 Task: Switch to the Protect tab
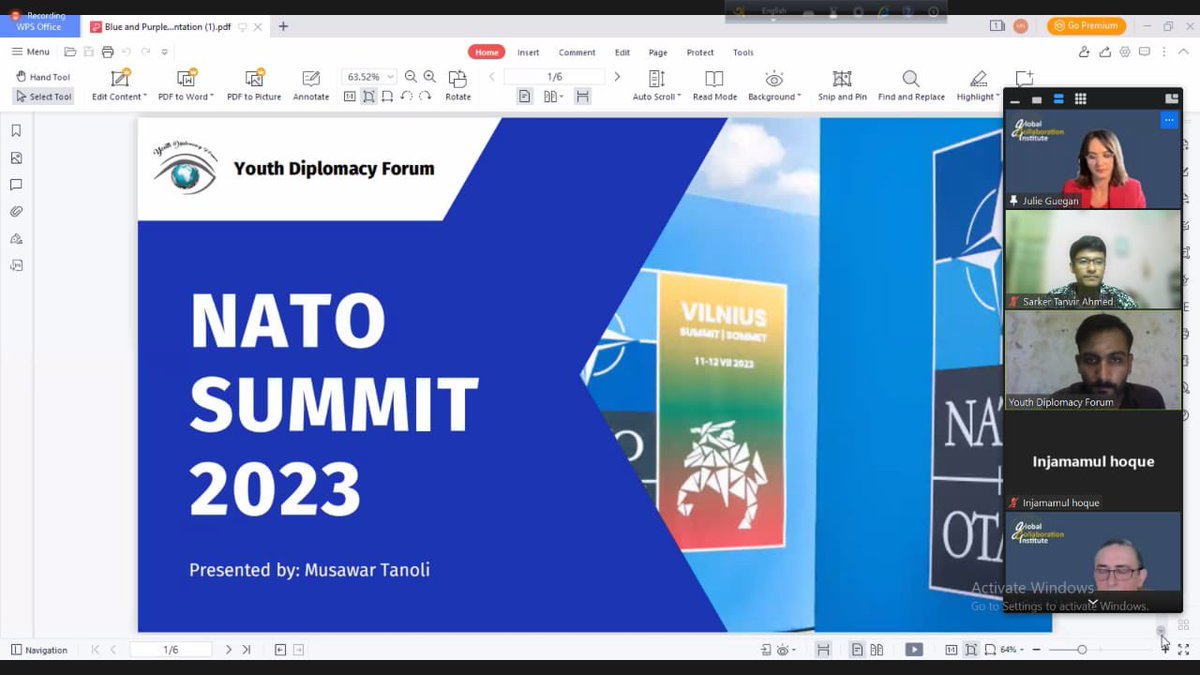pyautogui.click(x=700, y=52)
